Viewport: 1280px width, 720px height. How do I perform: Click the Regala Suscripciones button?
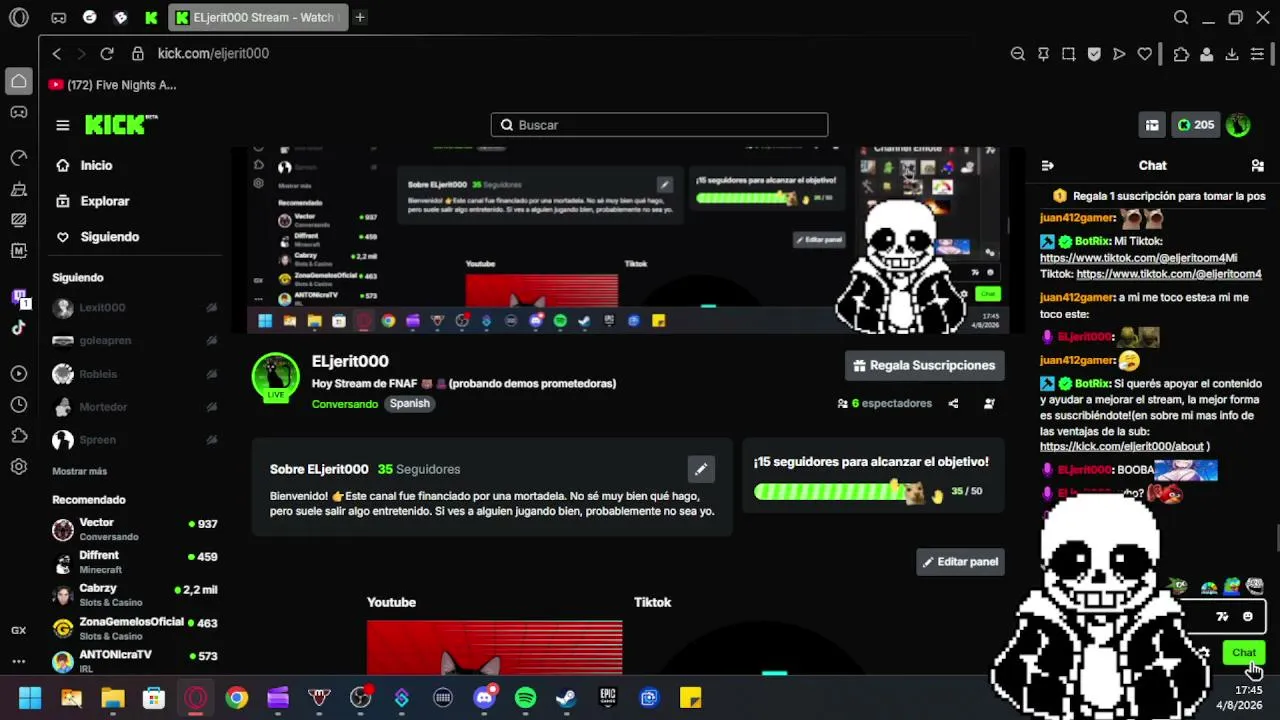tap(925, 366)
